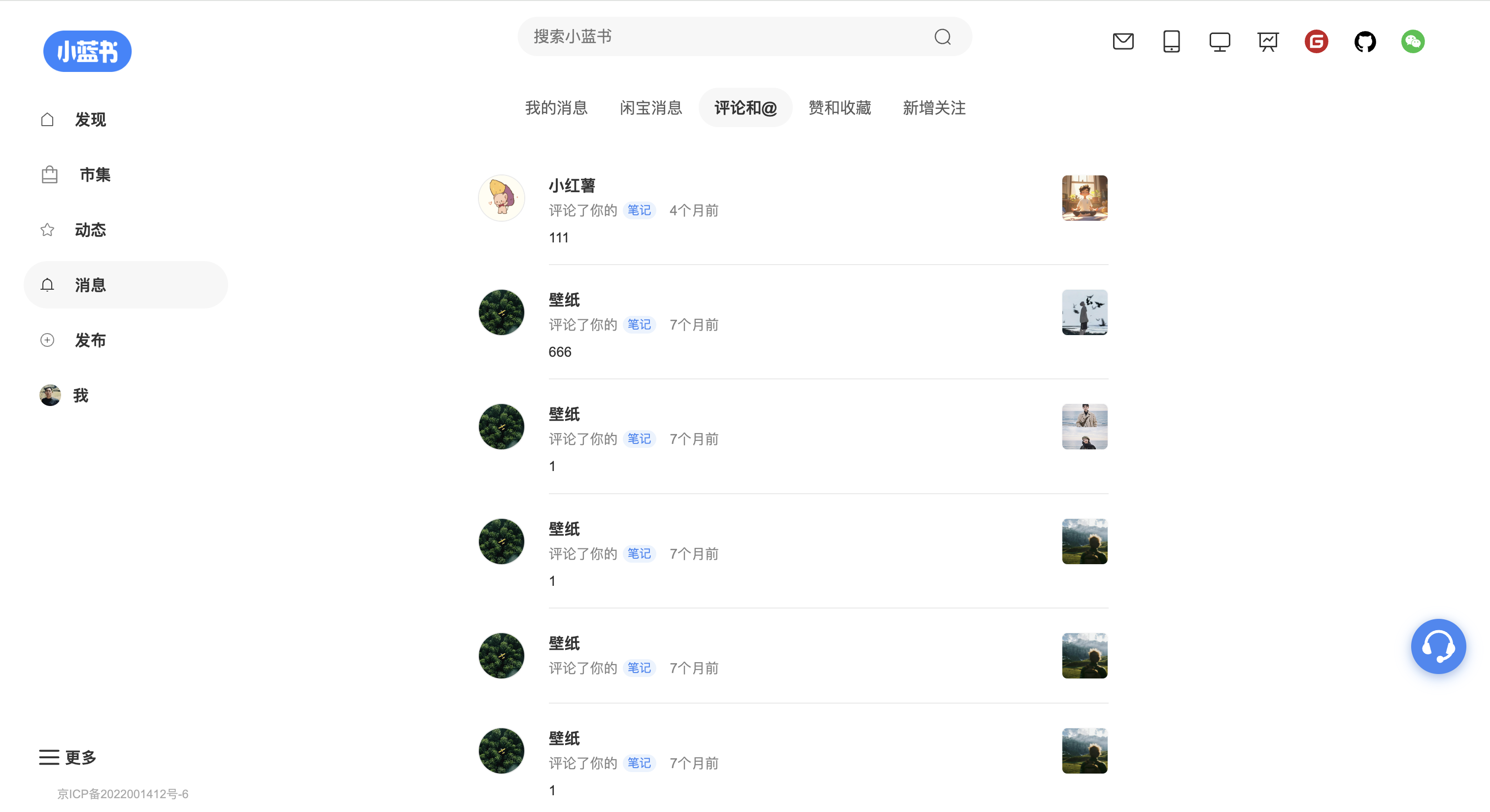This screenshot has height=812, width=1490.
Task: Go to 发现 in sidebar
Action: (90, 120)
